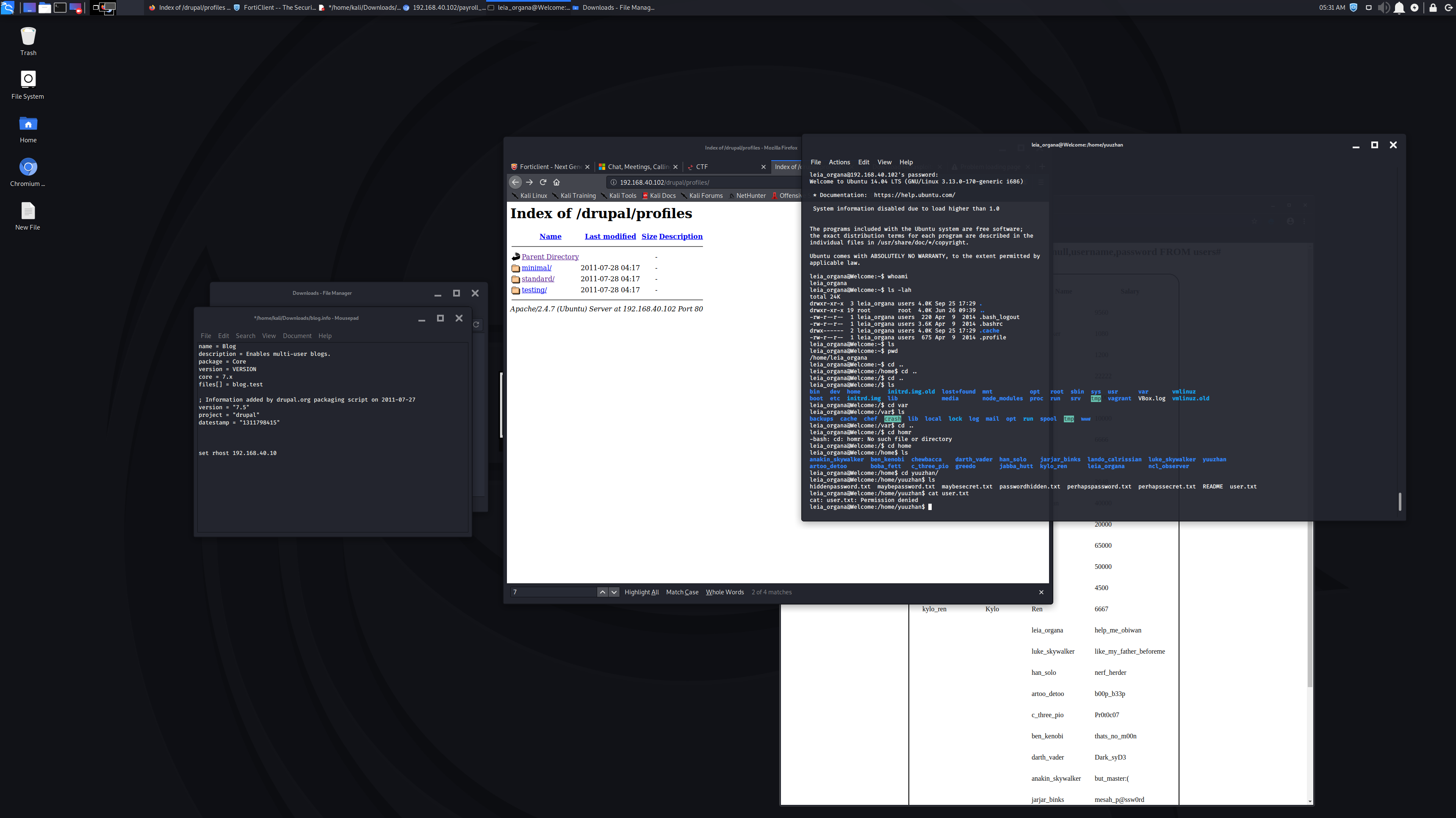Click Parent Directory link
This screenshot has width=1456, height=818.
[x=549, y=257]
